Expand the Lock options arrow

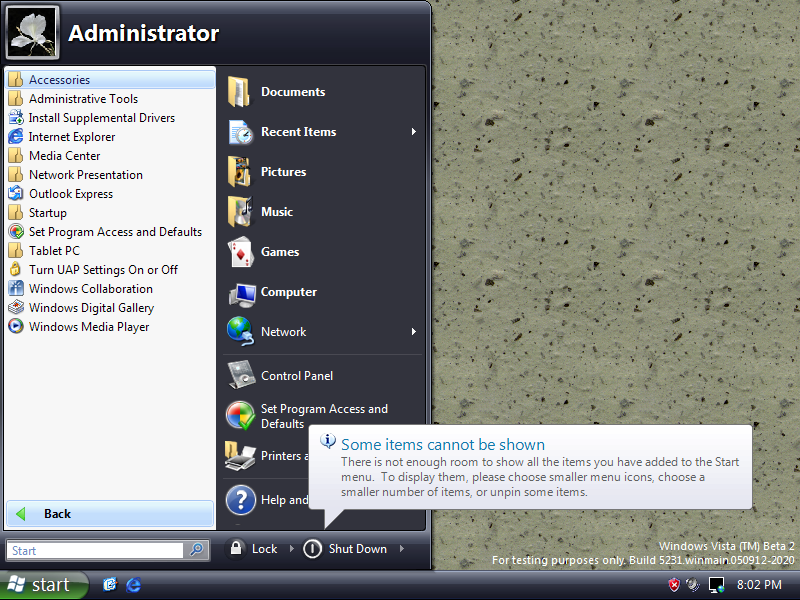tap(292, 548)
